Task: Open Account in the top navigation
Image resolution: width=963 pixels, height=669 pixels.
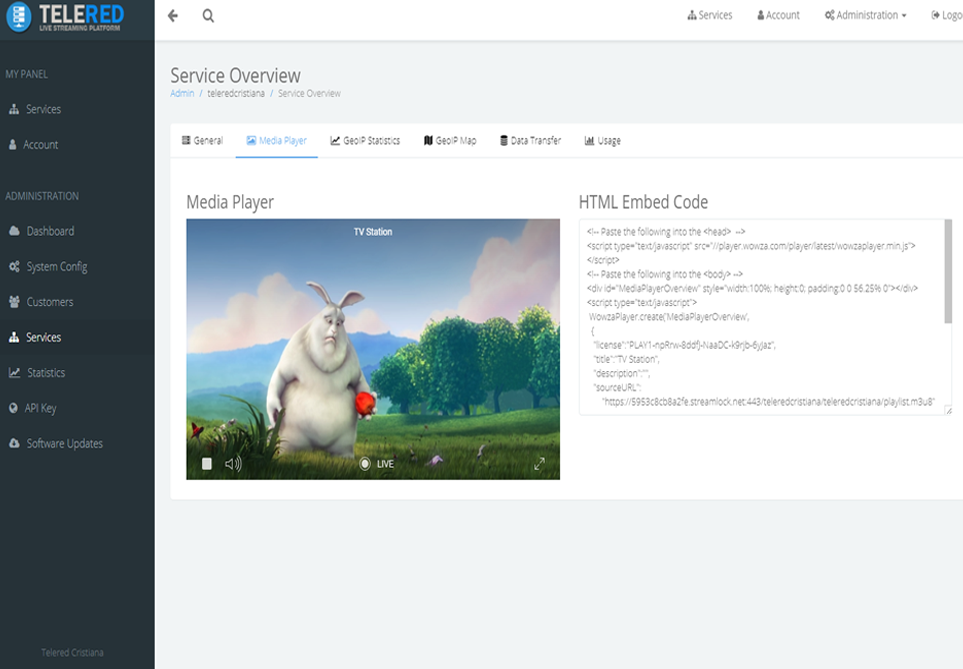Action: pos(778,15)
